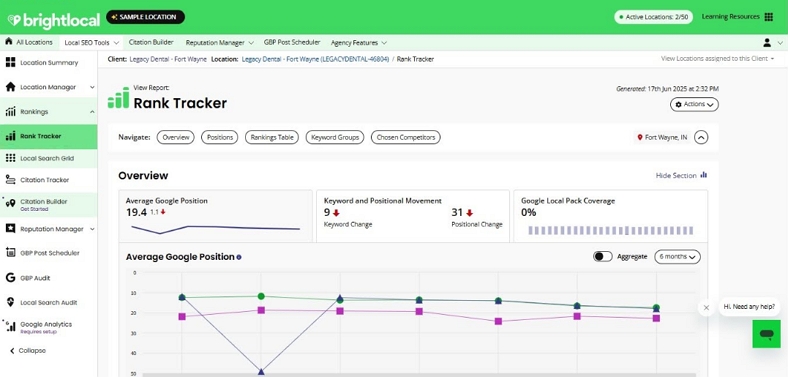The height and width of the screenshot is (377, 788).
Task: Open Citation Builder in top menu
Action: [x=151, y=42]
